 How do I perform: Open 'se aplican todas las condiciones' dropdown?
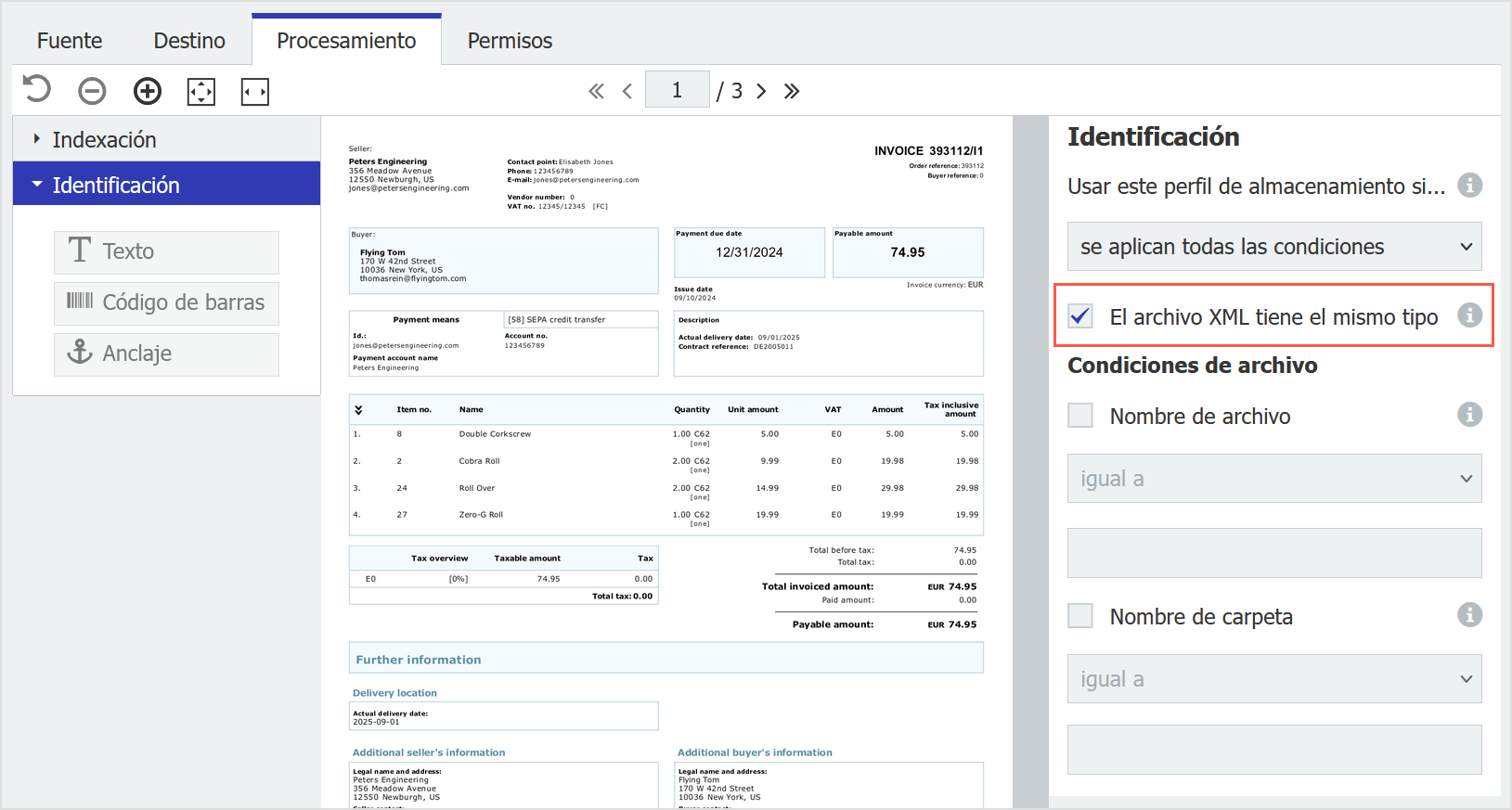(1273, 247)
